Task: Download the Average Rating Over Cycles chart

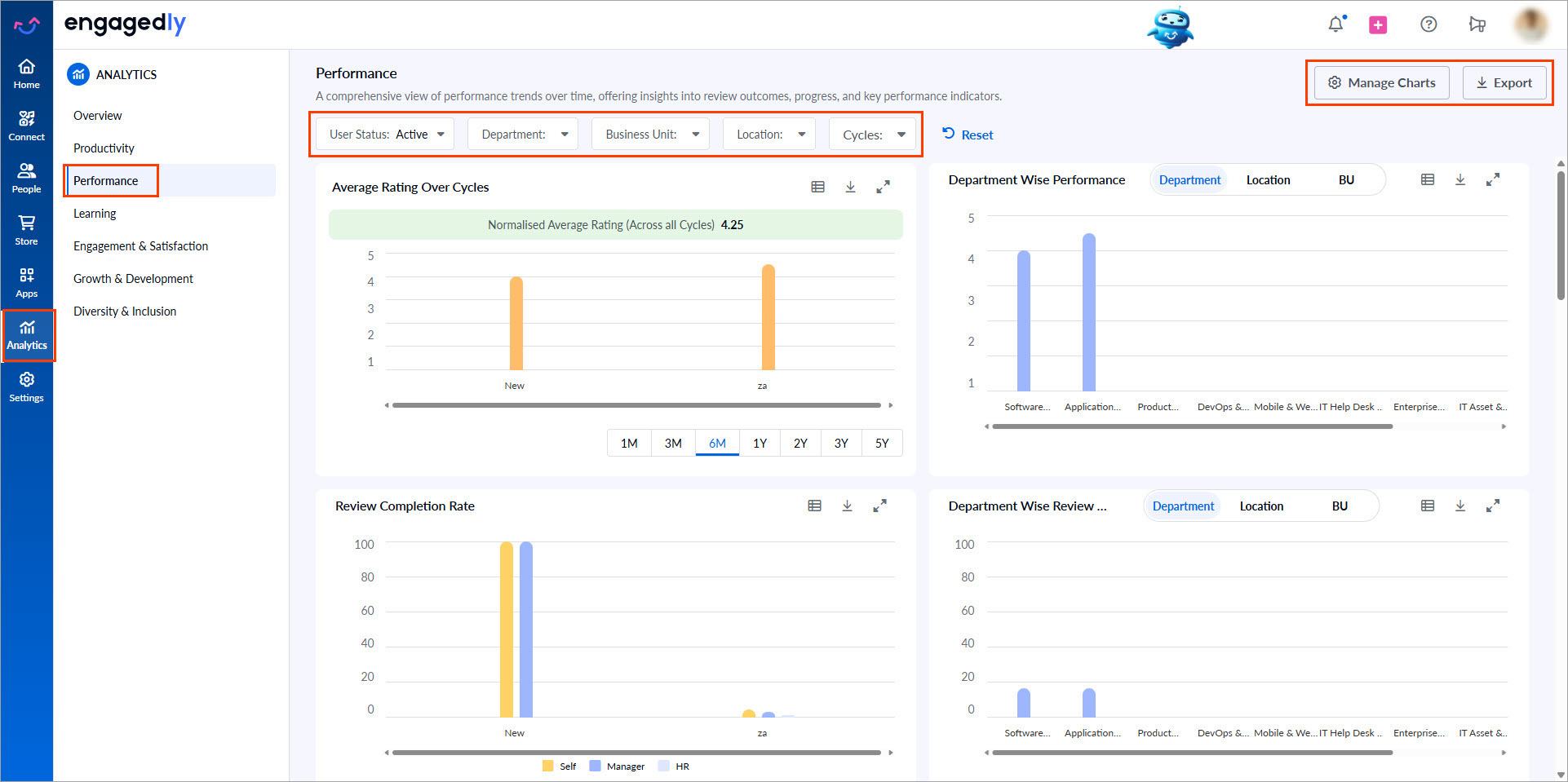Action: tap(850, 187)
